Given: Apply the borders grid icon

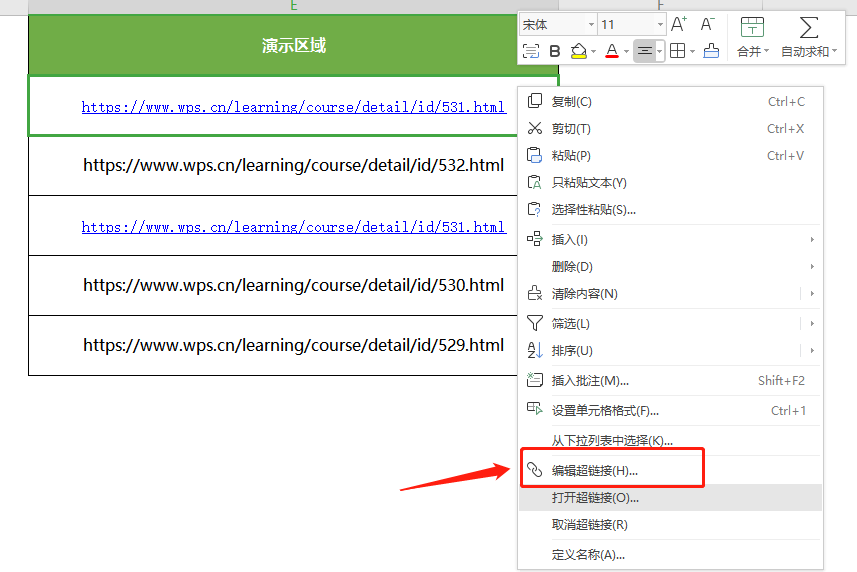Looking at the screenshot, I should point(677,51).
